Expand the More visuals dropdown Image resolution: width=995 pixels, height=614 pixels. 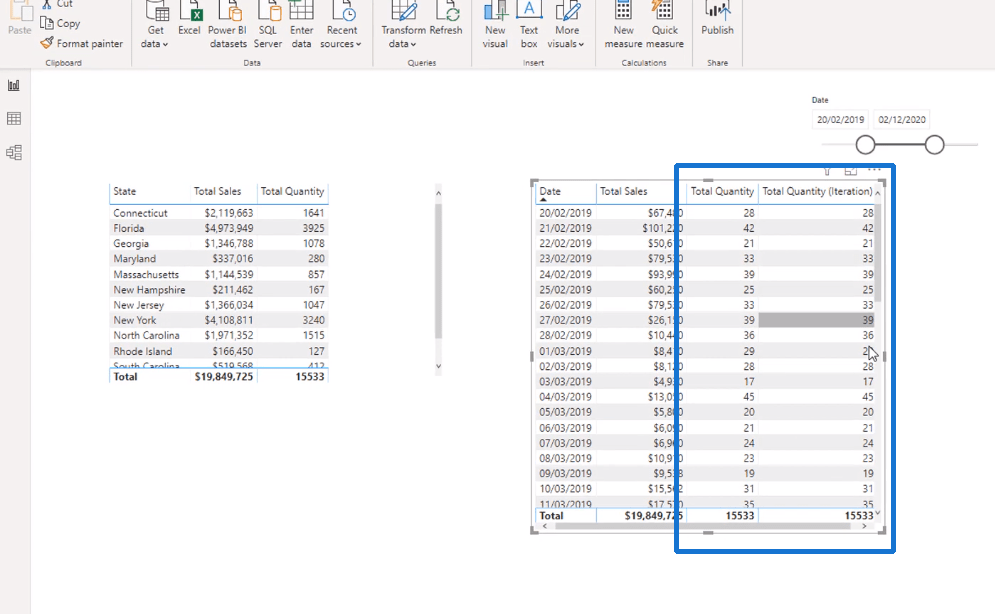pos(566,25)
